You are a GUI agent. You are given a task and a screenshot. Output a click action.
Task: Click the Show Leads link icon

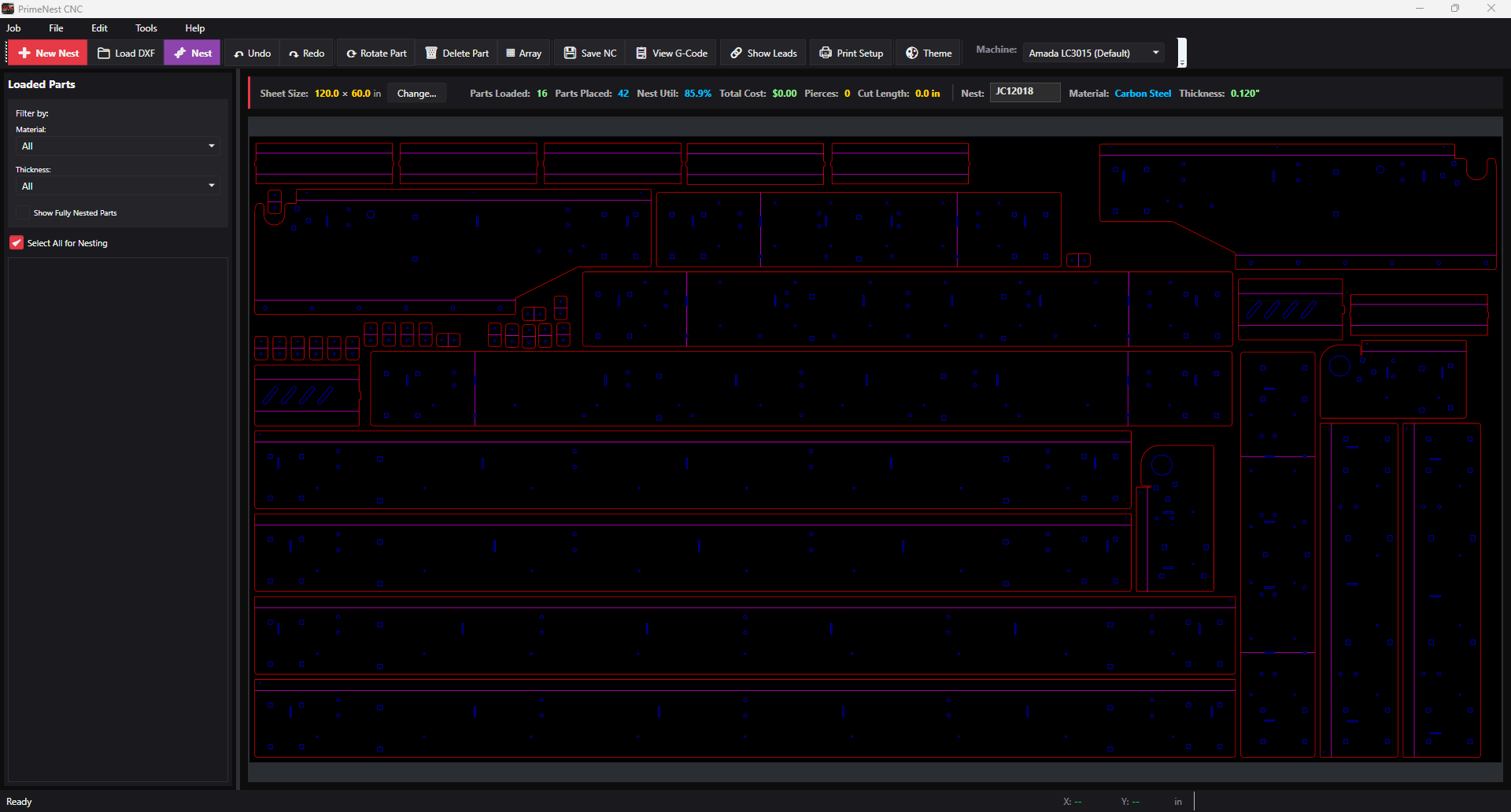click(737, 53)
